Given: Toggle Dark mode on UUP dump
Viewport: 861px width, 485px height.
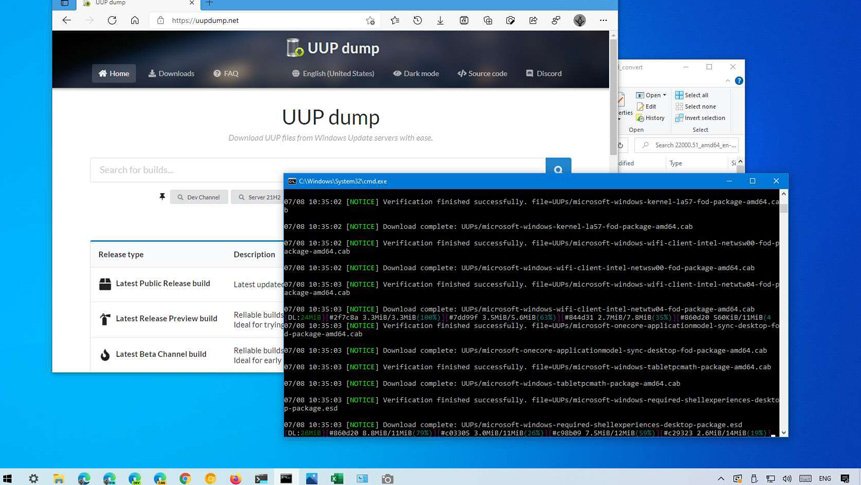Looking at the screenshot, I should [x=415, y=73].
